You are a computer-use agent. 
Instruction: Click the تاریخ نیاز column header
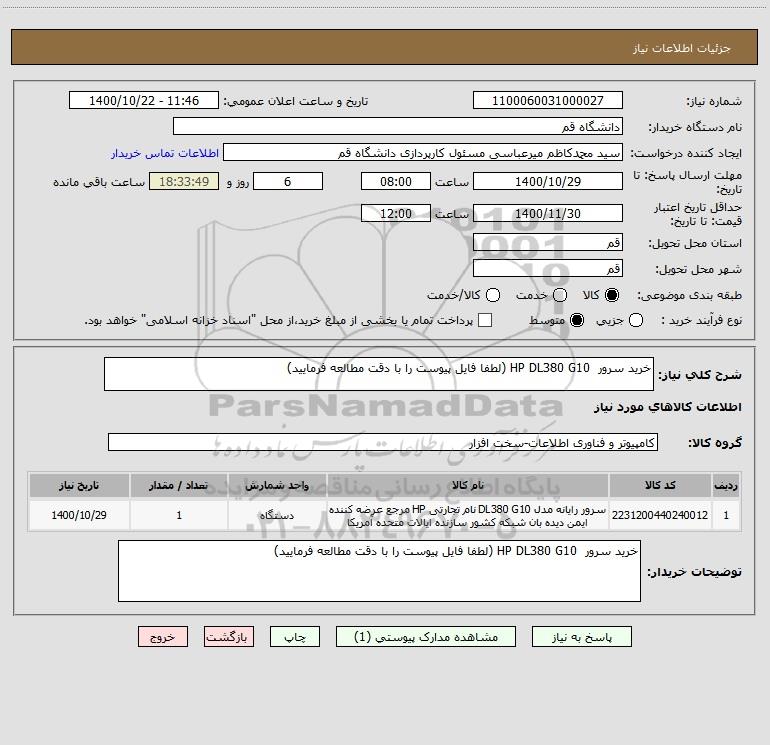click(79, 485)
